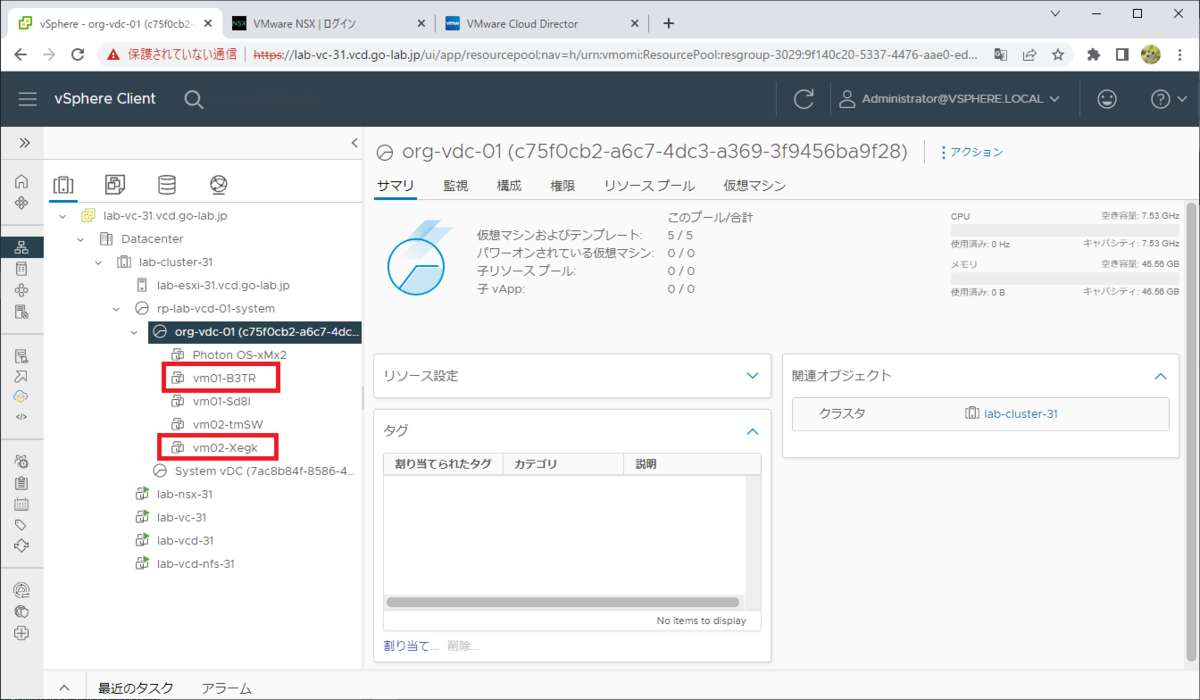The height and width of the screenshot is (700, 1200).
Task: Switch to Storage inventory view icon
Action: 167,185
